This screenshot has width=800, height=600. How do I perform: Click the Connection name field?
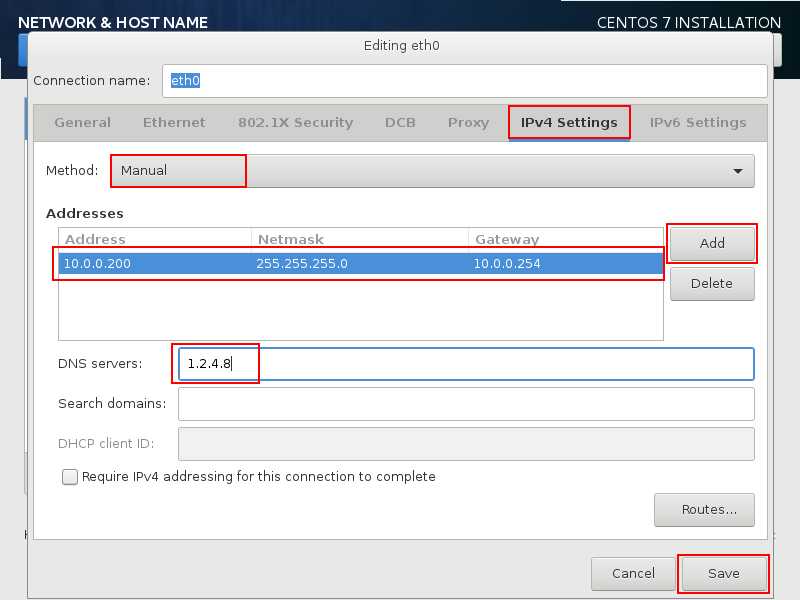465,81
